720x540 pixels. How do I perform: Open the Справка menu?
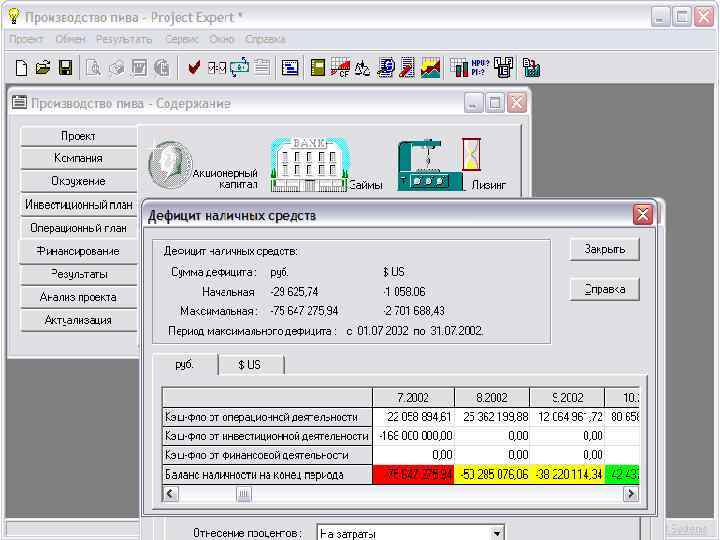pyautogui.click(x=265, y=39)
